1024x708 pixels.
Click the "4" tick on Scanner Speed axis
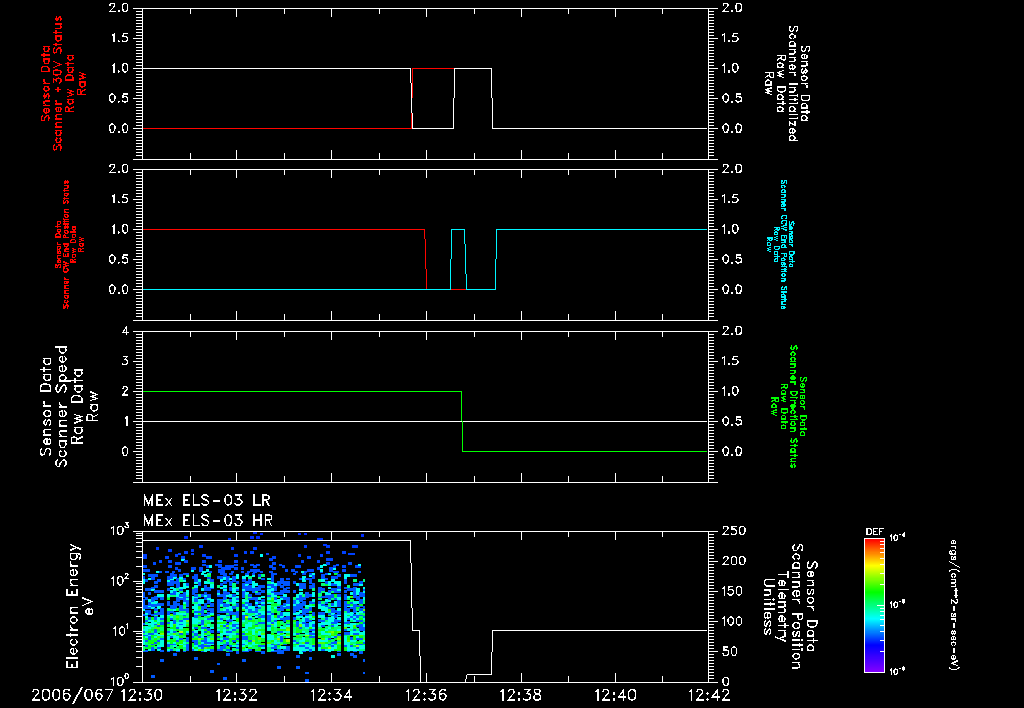click(x=125, y=331)
